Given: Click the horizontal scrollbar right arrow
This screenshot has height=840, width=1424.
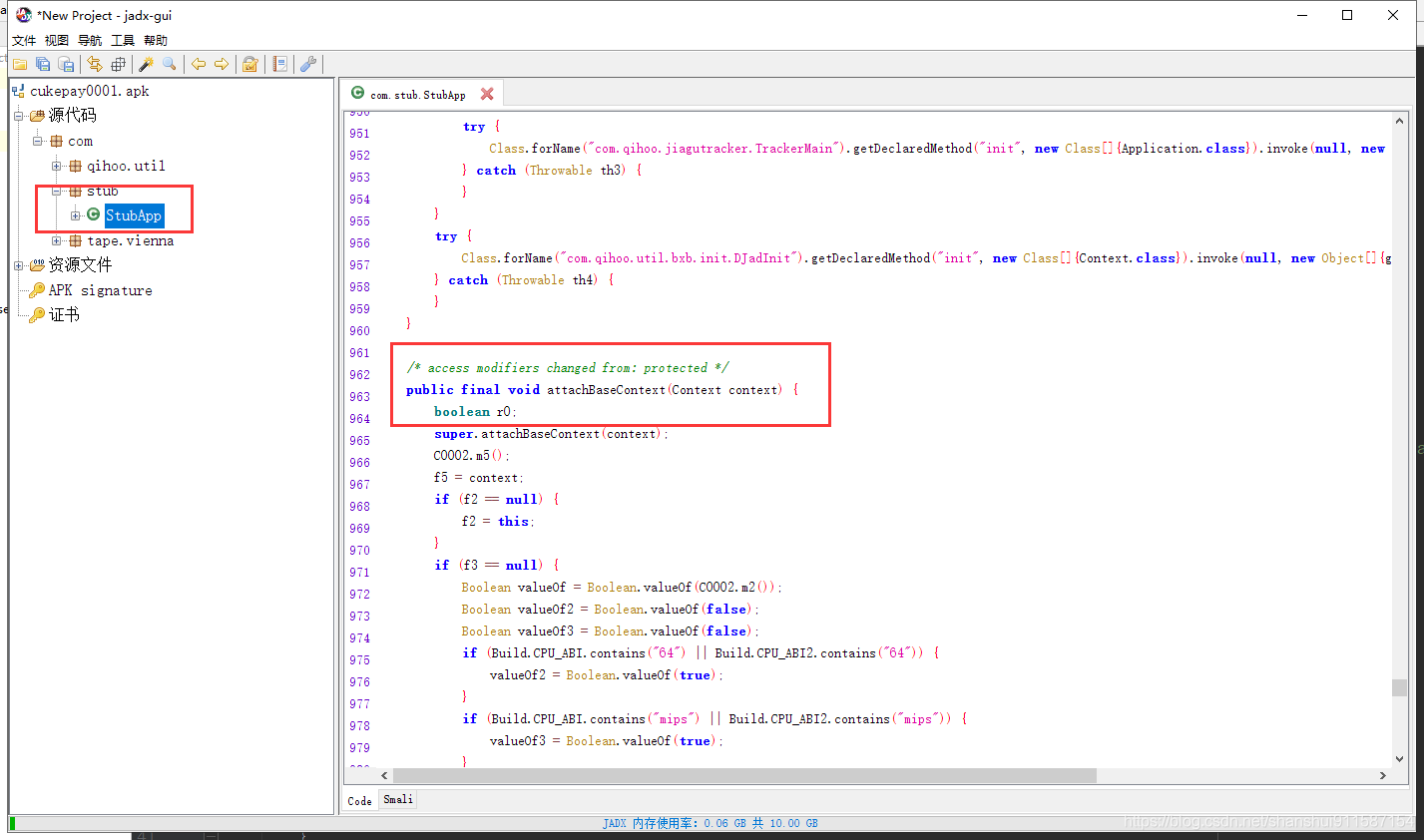Looking at the screenshot, I should pos(1382,775).
